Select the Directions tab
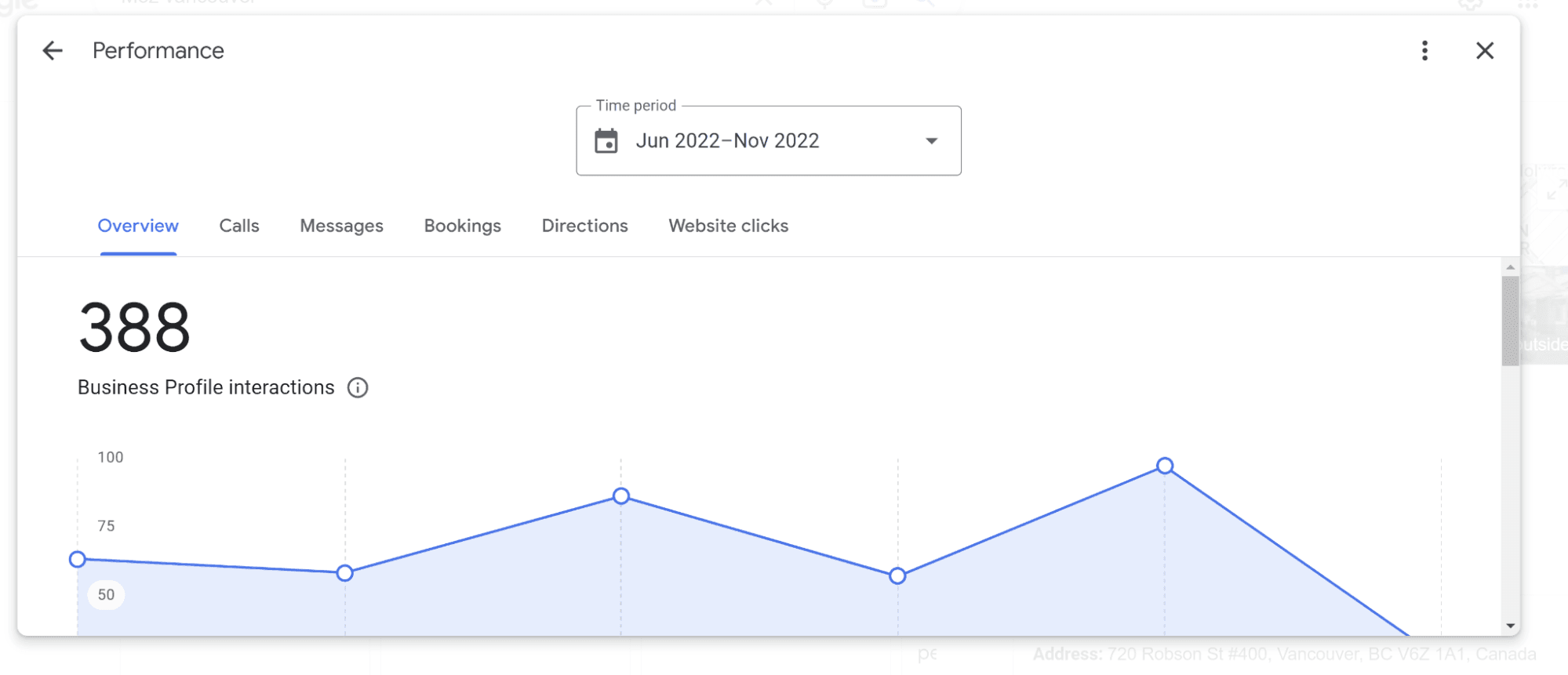Image resolution: width=1568 pixels, height=675 pixels. (584, 226)
